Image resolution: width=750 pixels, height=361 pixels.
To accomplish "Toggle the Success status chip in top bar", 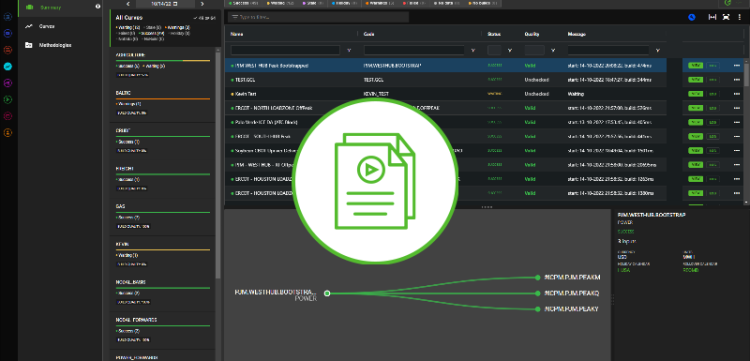I will pyautogui.click(x=243, y=3).
